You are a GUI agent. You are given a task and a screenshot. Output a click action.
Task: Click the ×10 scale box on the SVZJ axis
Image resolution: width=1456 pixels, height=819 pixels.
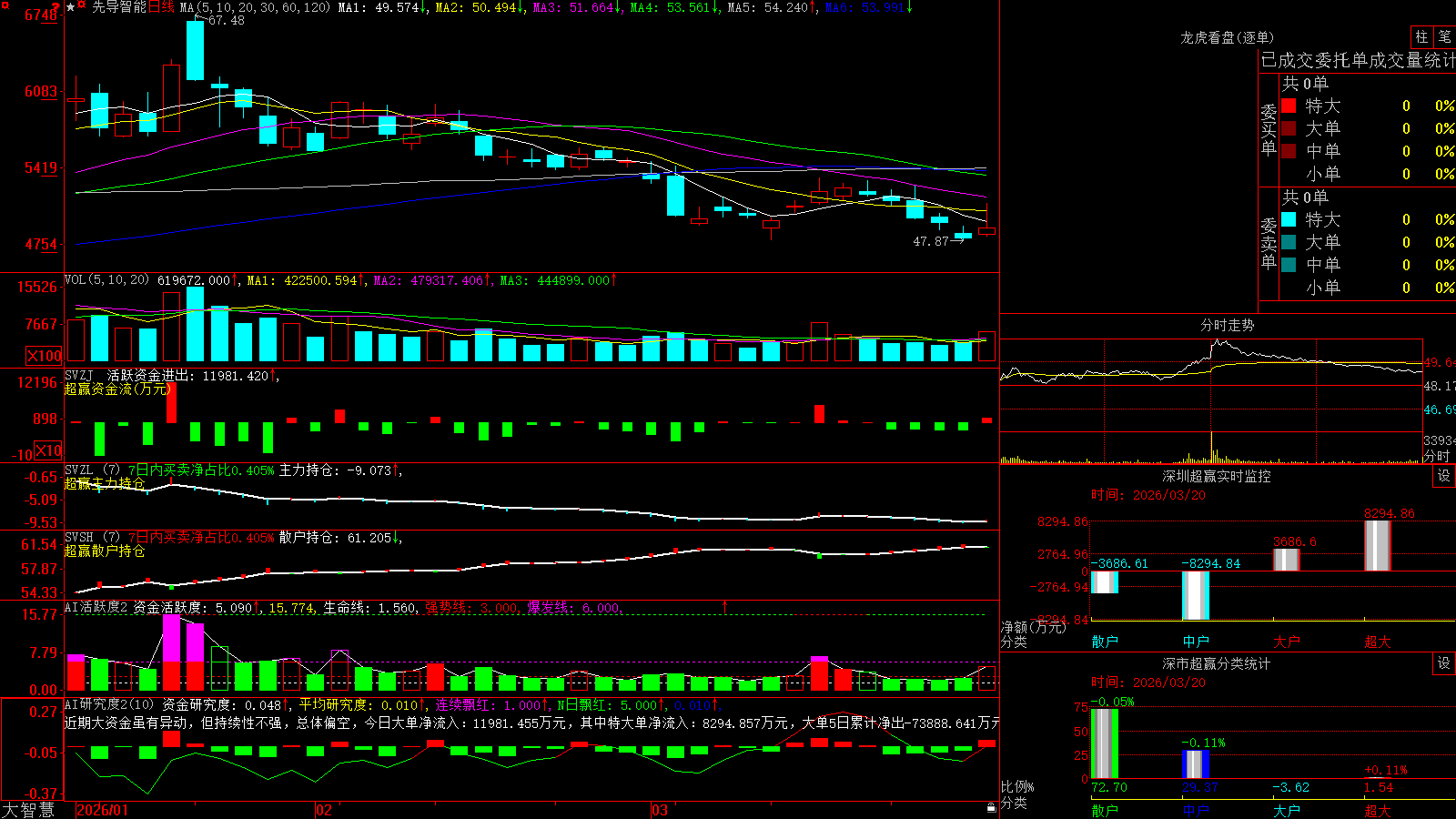[x=49, y=450]
